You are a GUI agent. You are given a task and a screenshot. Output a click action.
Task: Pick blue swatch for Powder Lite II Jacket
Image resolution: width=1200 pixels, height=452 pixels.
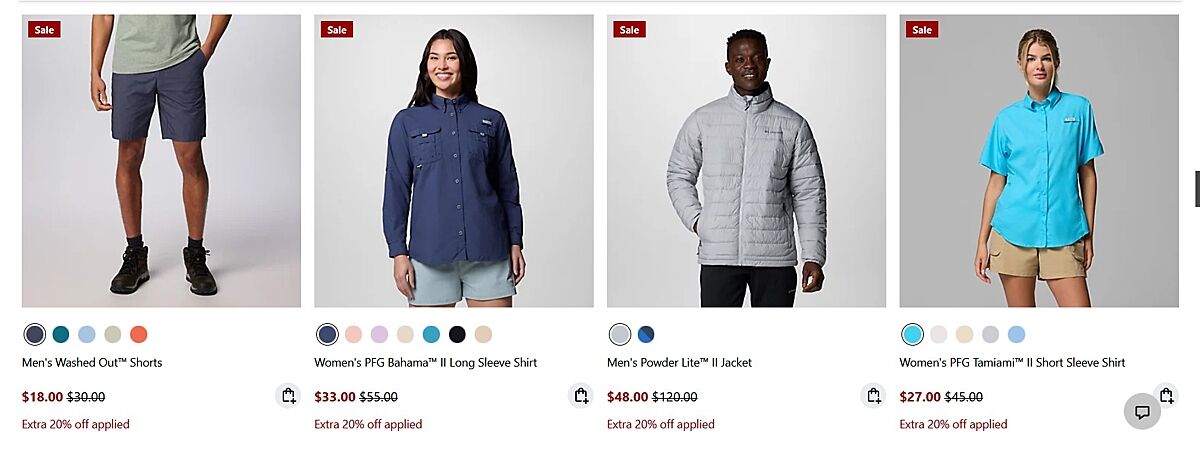646,334
